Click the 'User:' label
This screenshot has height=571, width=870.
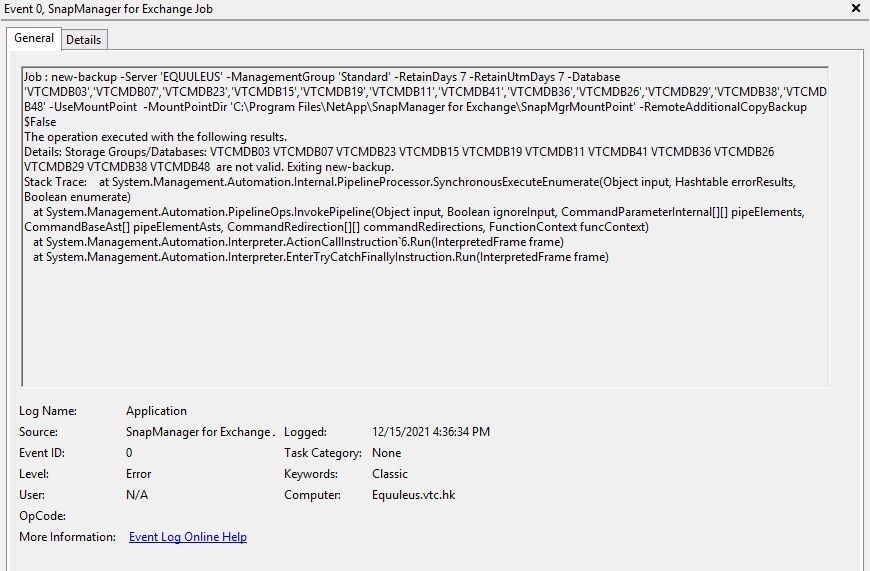[32, 496]
